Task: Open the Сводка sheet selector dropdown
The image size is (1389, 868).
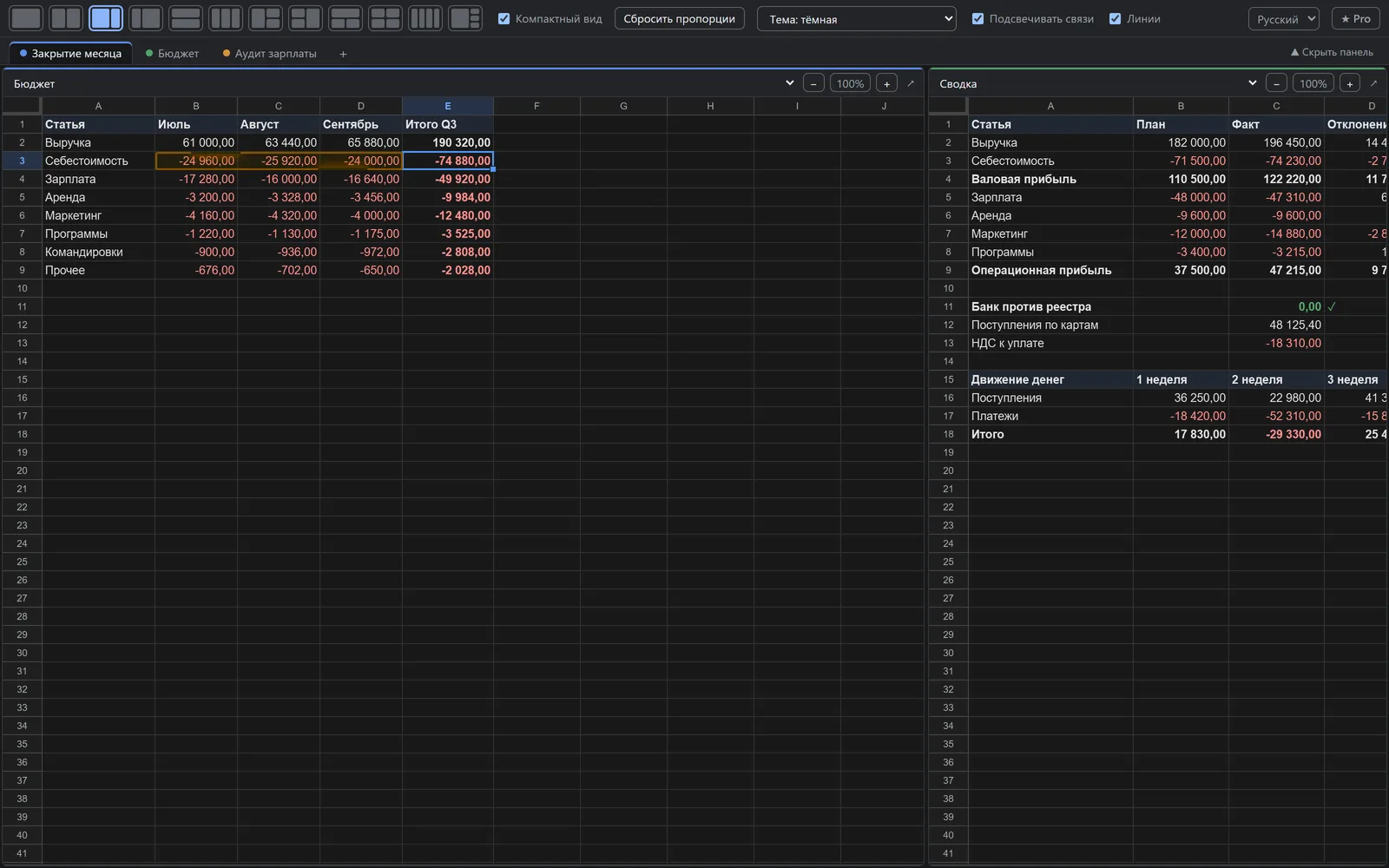Action: pyautogui.click(x=1097, y=83)
